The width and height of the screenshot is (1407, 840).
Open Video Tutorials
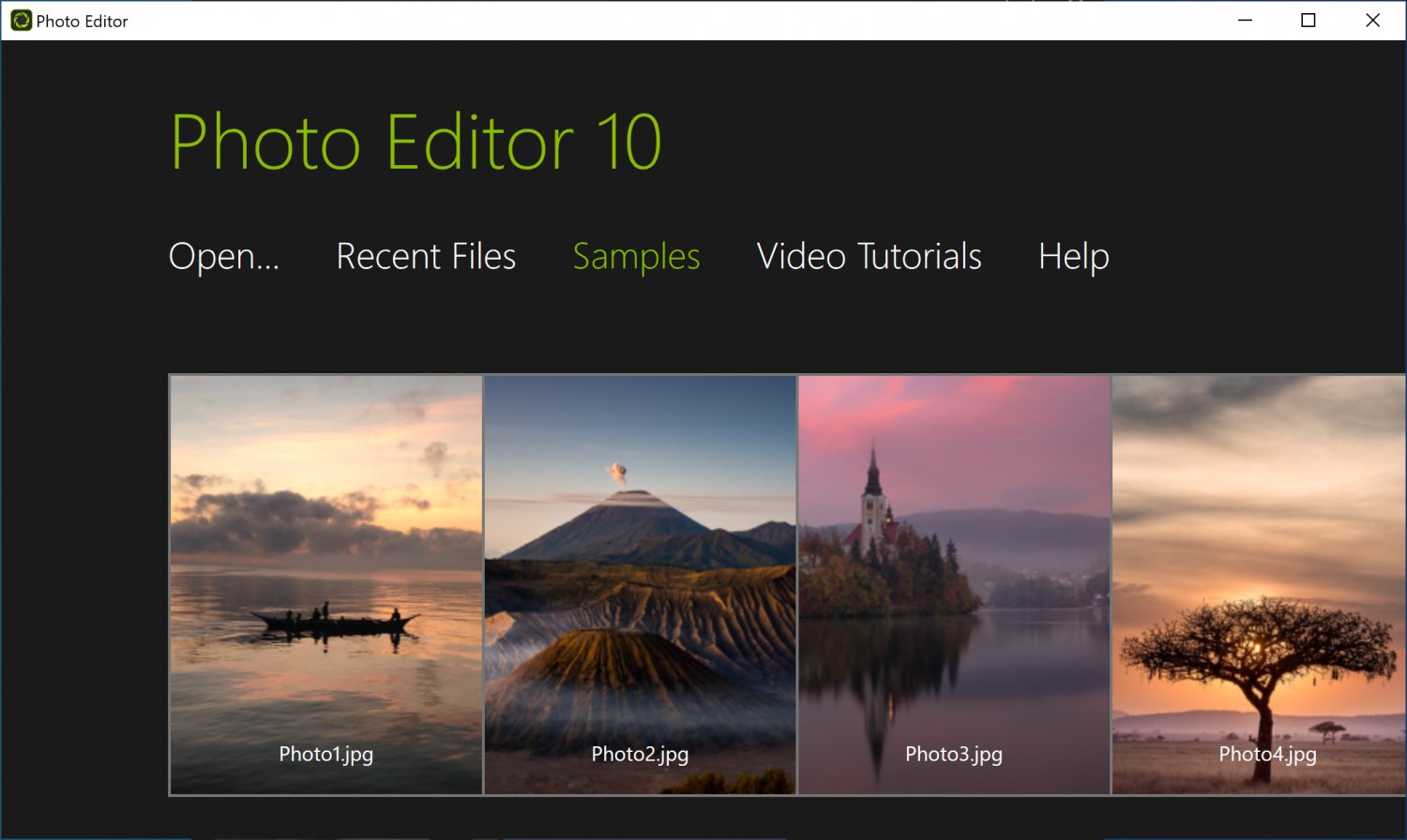pos(868,256)
